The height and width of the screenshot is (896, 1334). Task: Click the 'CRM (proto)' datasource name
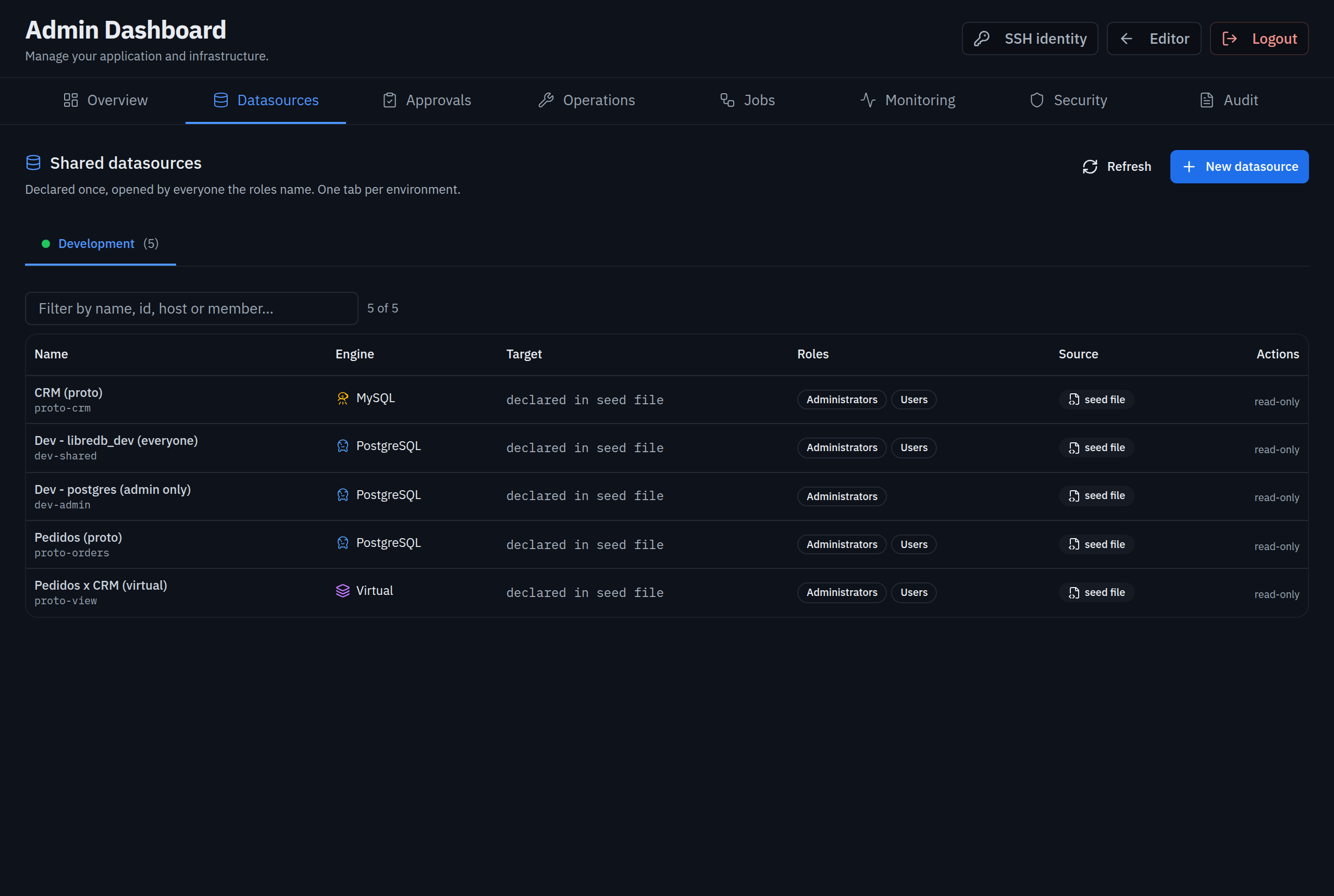(x=69, y=393)
